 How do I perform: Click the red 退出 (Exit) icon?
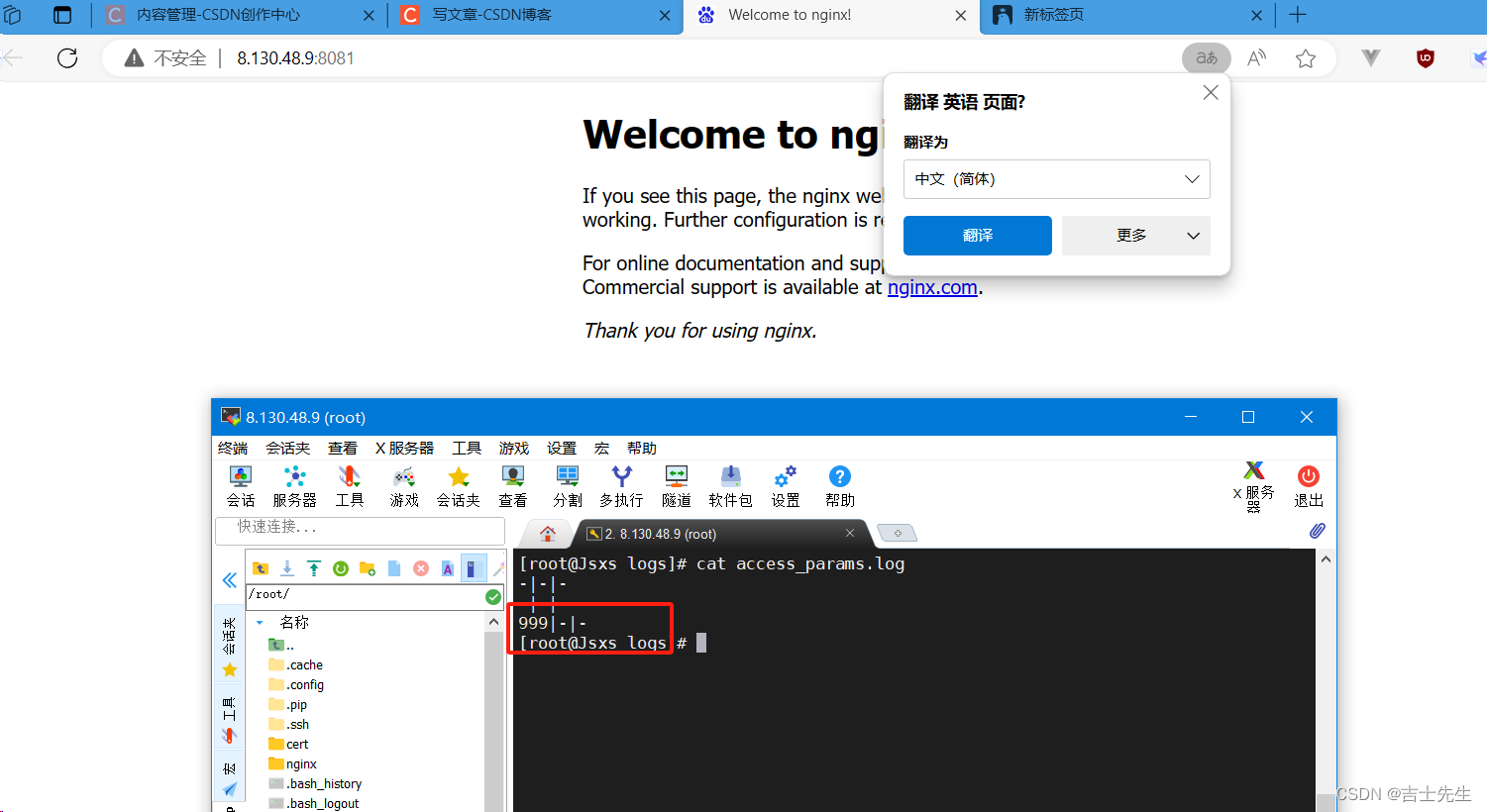coord(1309,486)
